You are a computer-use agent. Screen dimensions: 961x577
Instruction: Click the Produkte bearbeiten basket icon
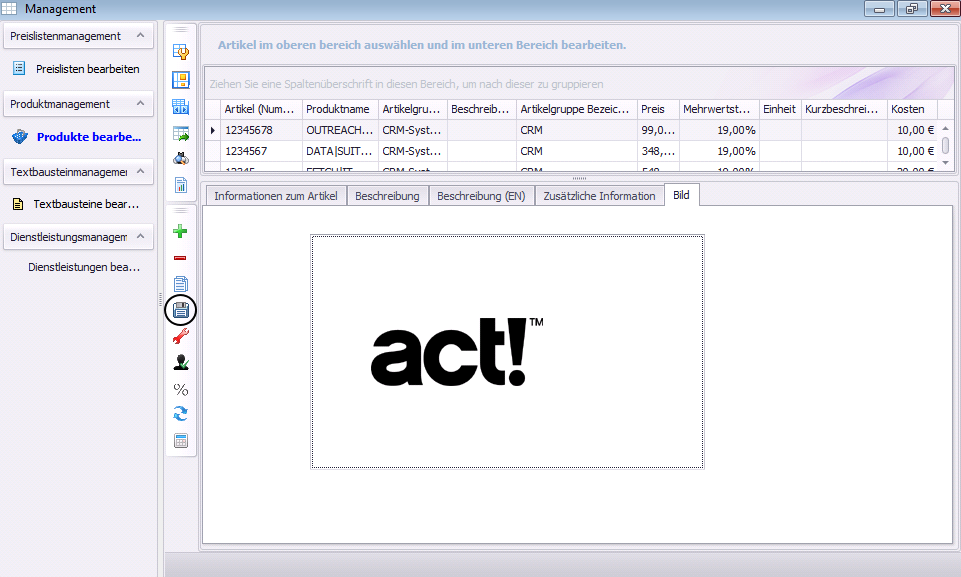pos(20,136)
